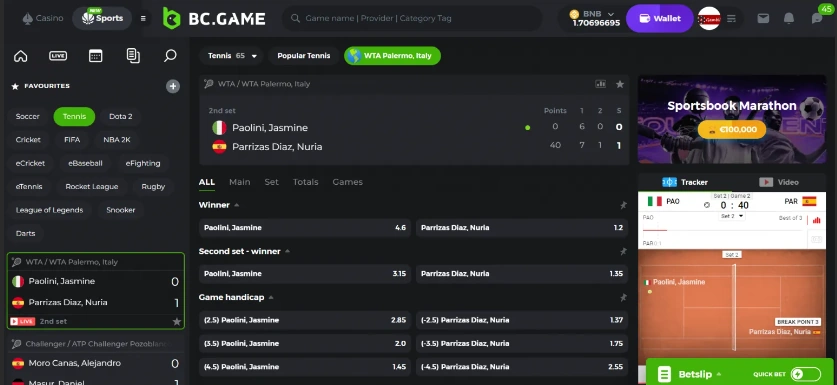Screen dimensions: 837x385
Task: Switch to the Tracker tab
Action: 685,182
